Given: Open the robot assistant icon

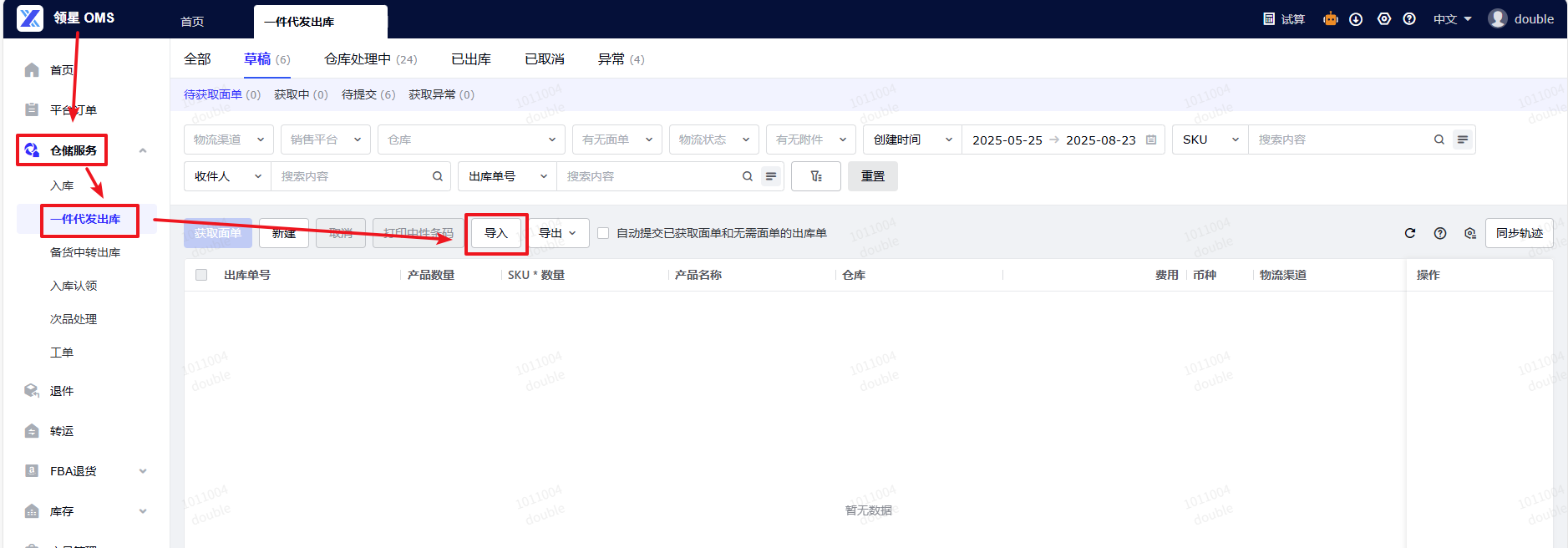Looking at the screenshot, I should click(1331, 19).
